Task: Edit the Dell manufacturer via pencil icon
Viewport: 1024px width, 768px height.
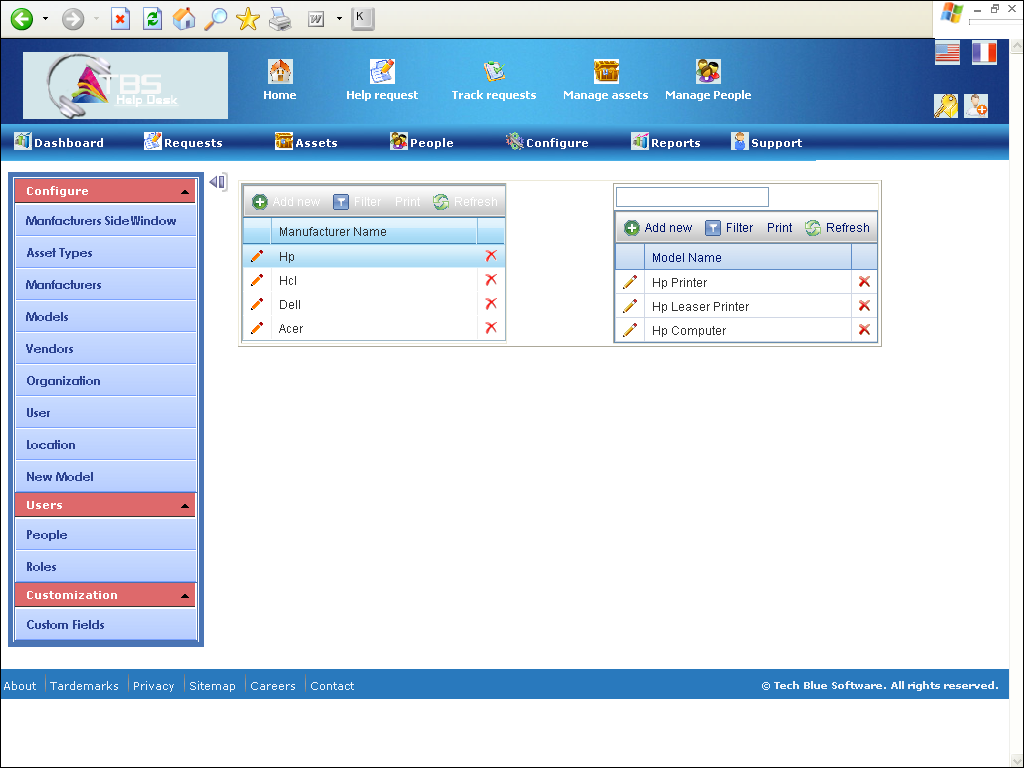Action: [x=257, y=304]
